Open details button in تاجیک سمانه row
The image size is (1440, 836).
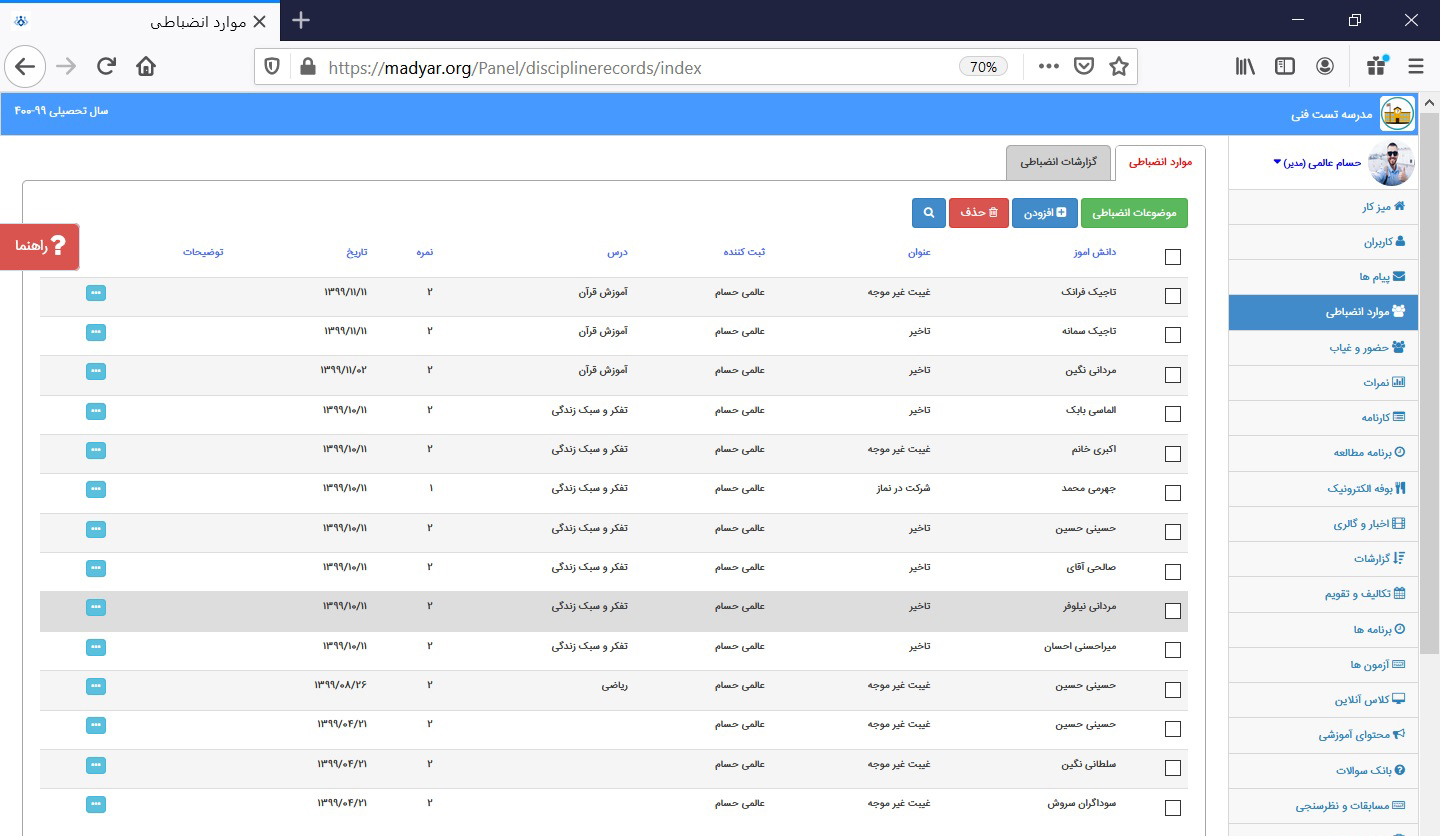(x=96, y=332)
